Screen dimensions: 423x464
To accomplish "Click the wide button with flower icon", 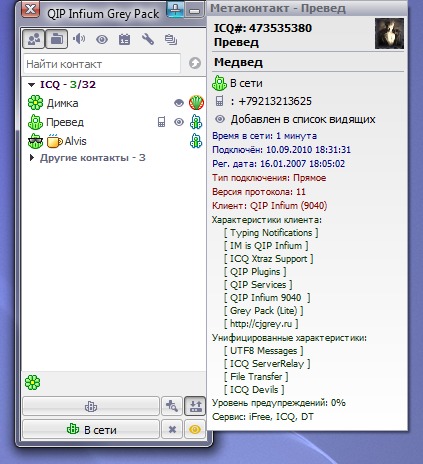I will pos(91,406).
